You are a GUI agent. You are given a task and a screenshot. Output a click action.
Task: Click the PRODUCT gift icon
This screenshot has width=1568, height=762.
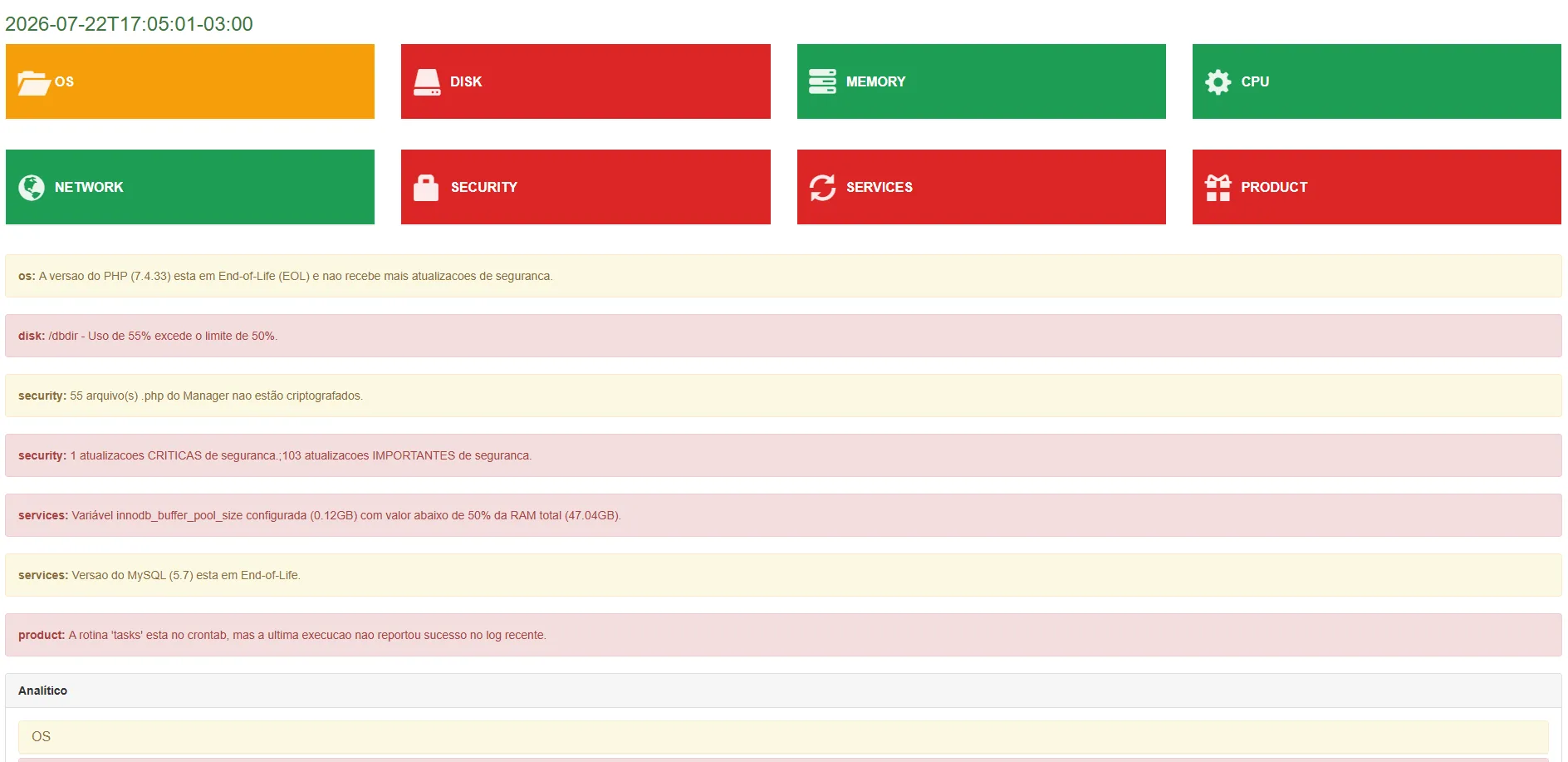tap(1218, 187)
